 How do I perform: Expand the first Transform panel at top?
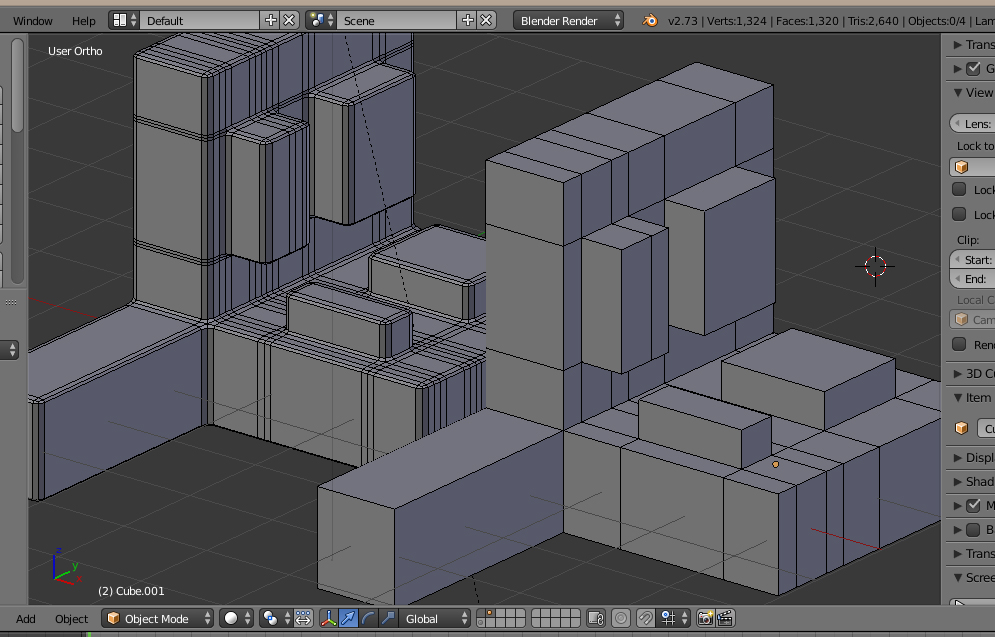pos(958,44)
